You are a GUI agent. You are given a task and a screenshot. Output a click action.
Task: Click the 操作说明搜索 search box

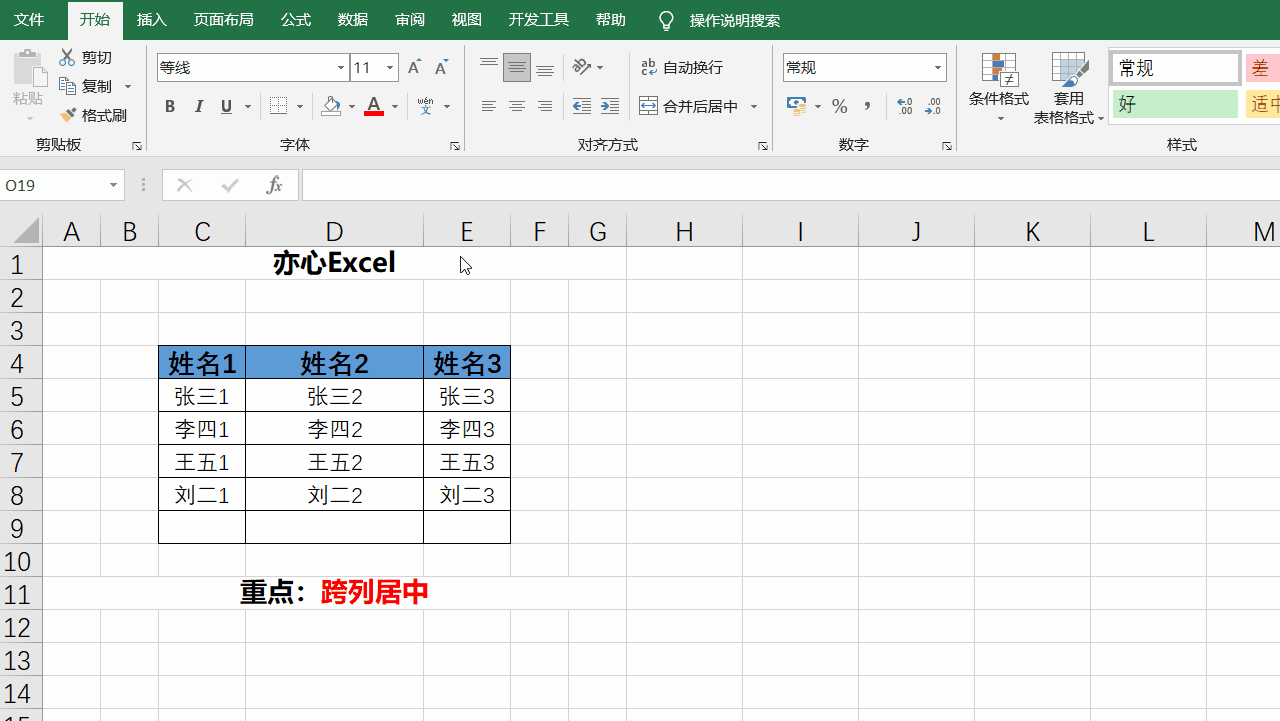734,20
